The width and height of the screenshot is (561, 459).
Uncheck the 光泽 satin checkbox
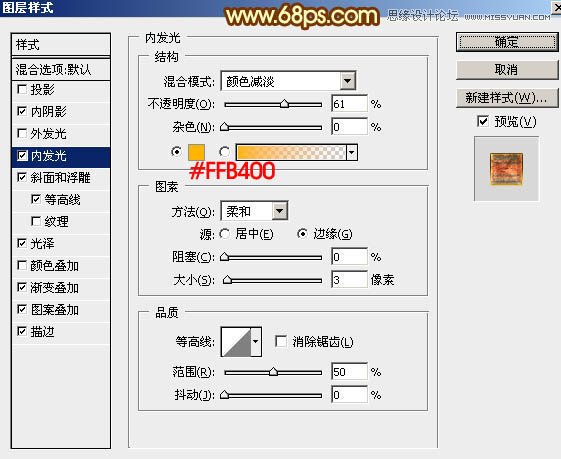22,244
